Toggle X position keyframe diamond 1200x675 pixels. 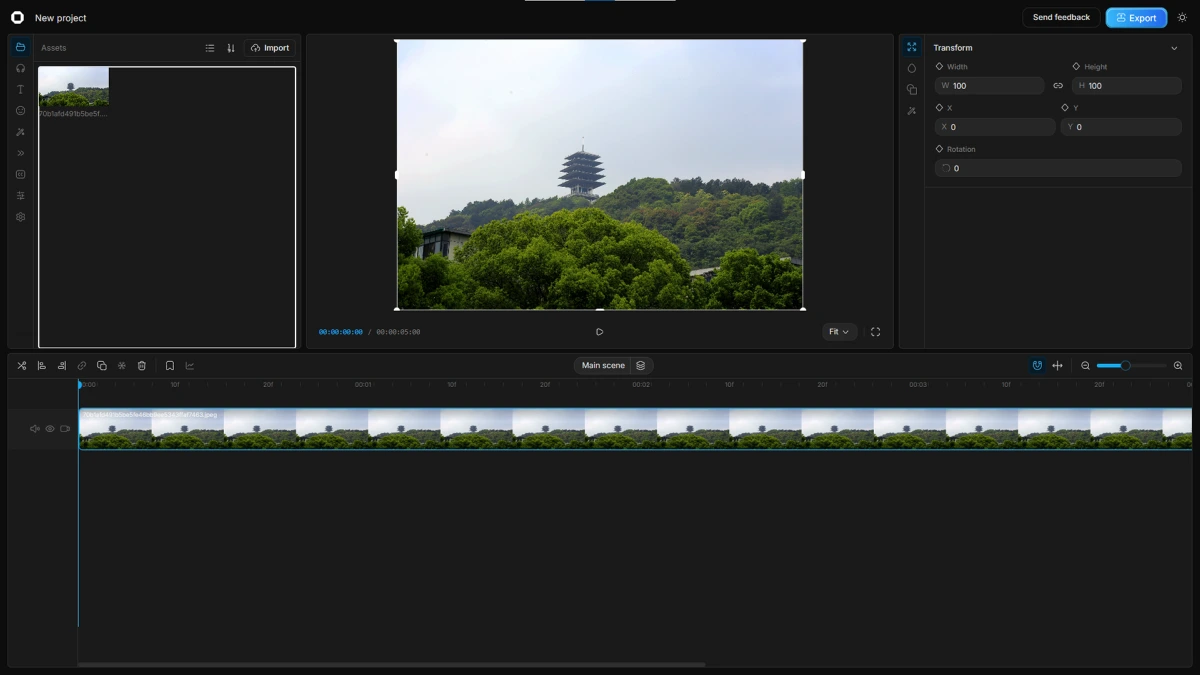pyautogui.click(x=939, y=107)
